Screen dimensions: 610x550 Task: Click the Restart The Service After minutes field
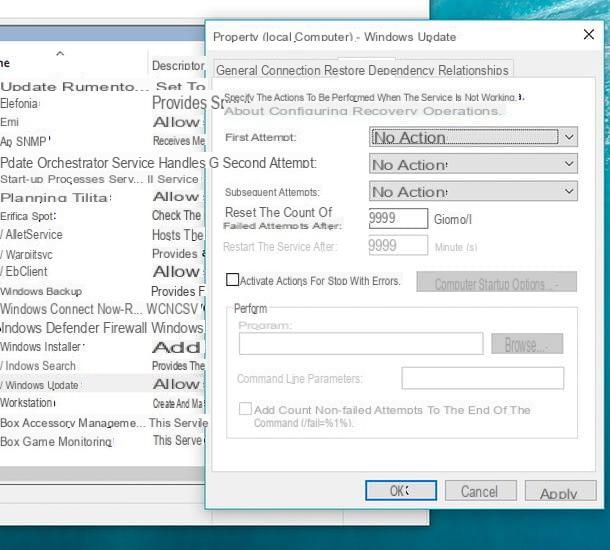point(398,245)
